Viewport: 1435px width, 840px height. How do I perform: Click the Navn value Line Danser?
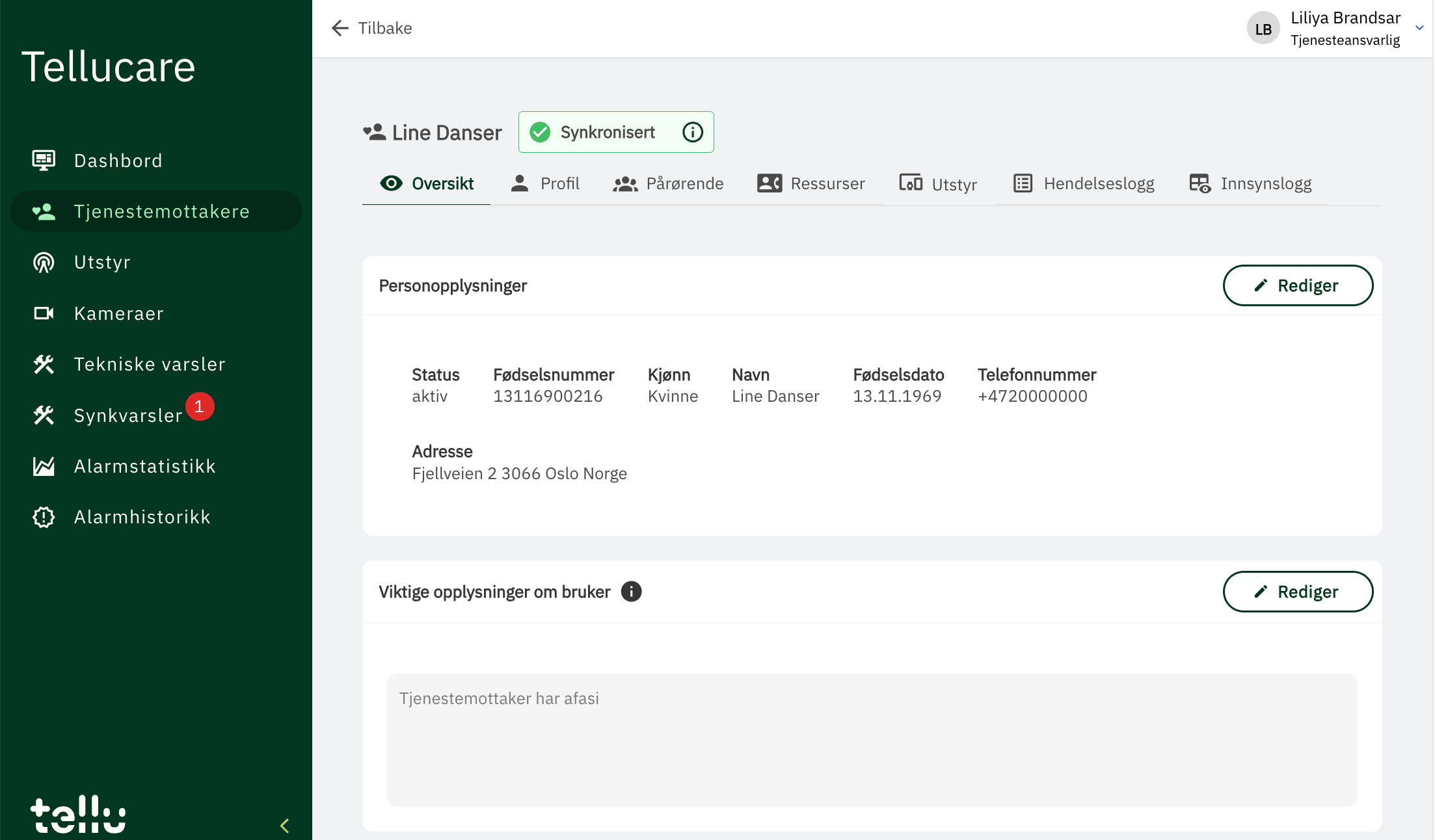(775, 396)
